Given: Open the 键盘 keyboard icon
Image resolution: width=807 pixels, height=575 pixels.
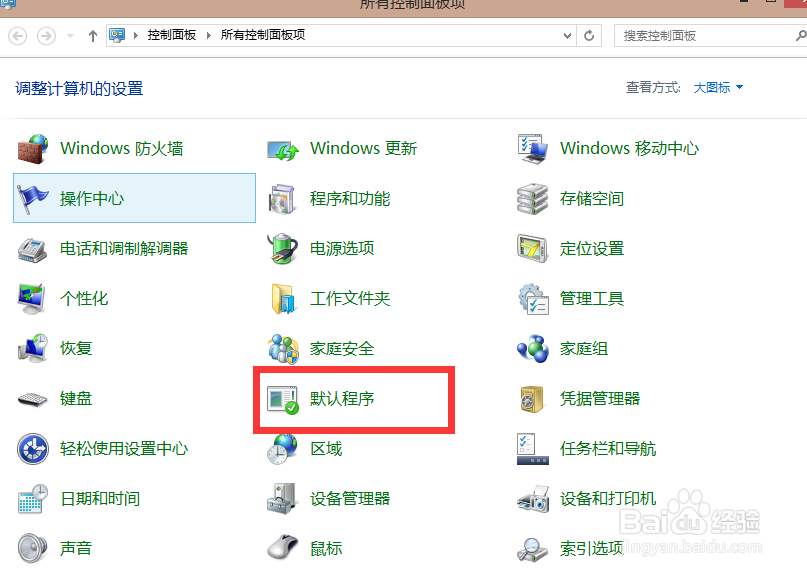Looking at the screenshot, I should click(x=33, y=399).
